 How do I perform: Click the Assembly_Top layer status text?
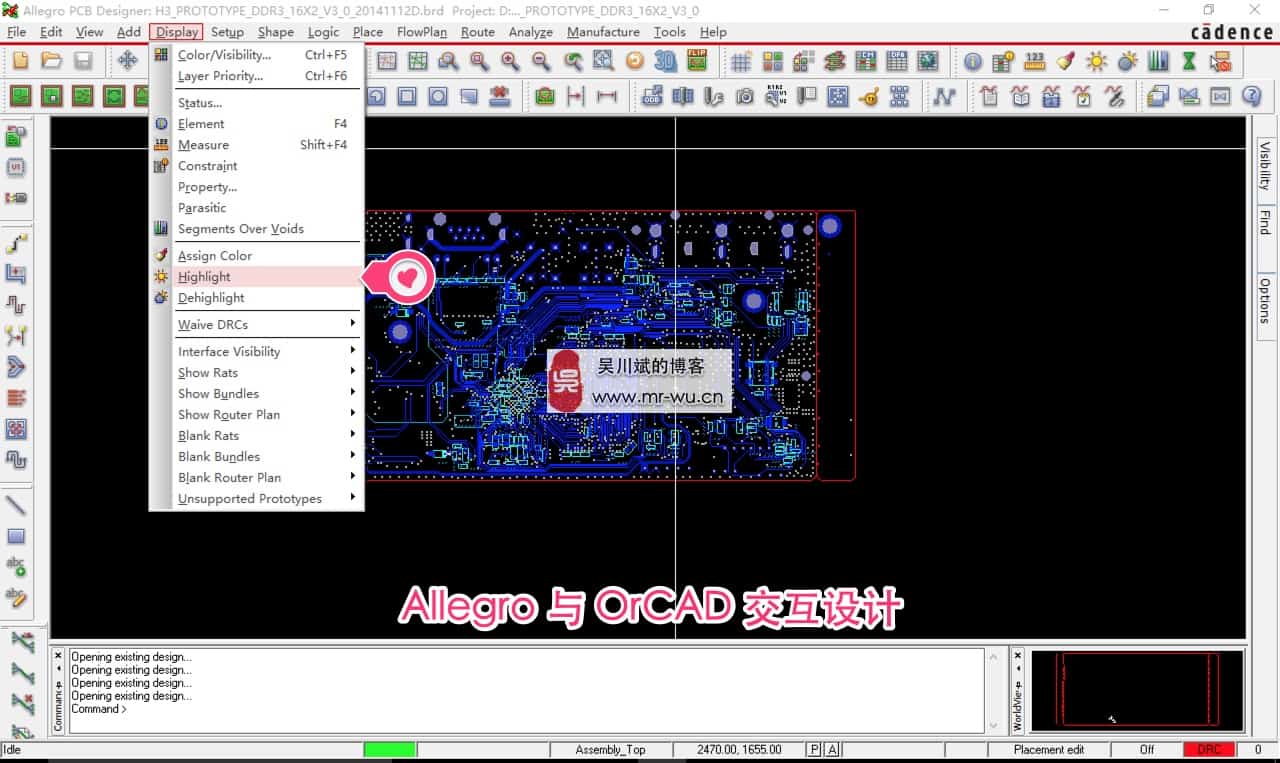(611, 750)
